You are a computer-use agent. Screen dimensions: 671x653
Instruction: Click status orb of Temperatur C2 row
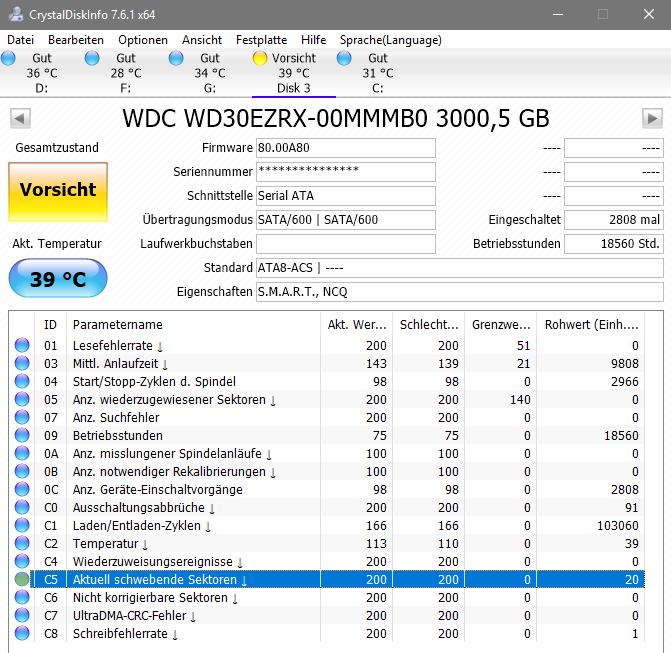coord(22,543)
